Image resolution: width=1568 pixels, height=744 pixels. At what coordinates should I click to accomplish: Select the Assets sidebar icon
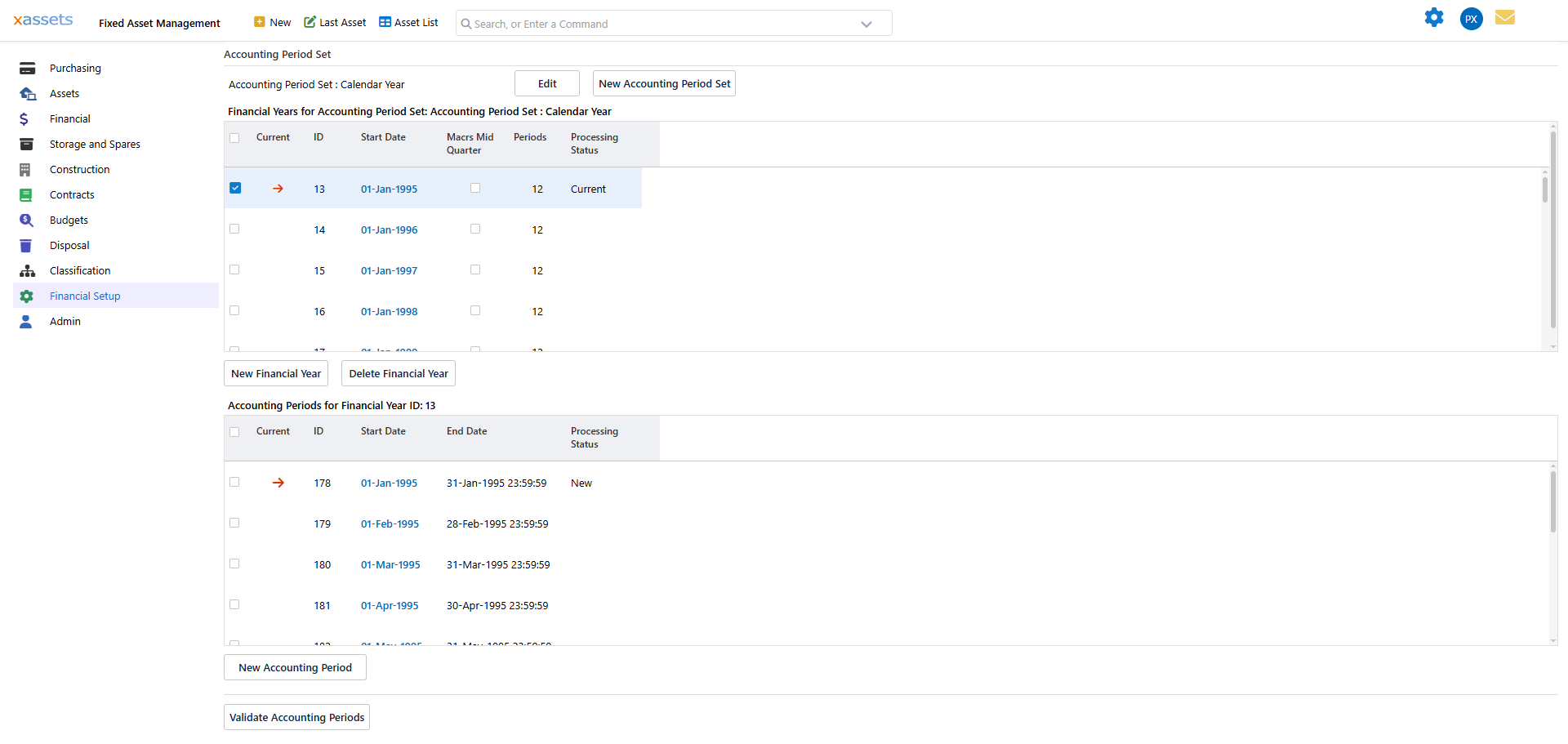click(27, 93)
